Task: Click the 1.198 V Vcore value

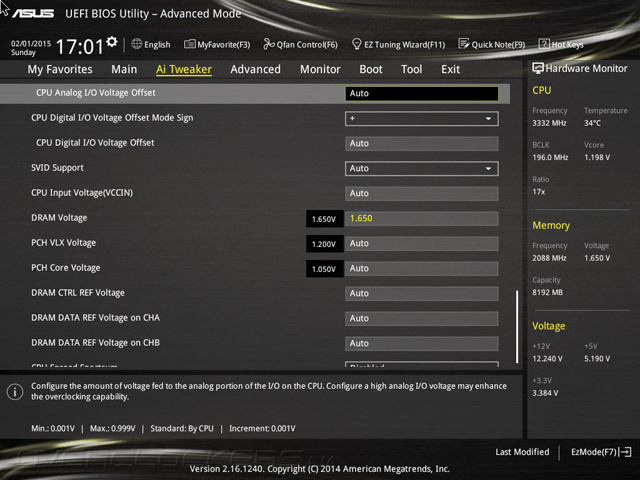Action: click(x=597, y=157)
